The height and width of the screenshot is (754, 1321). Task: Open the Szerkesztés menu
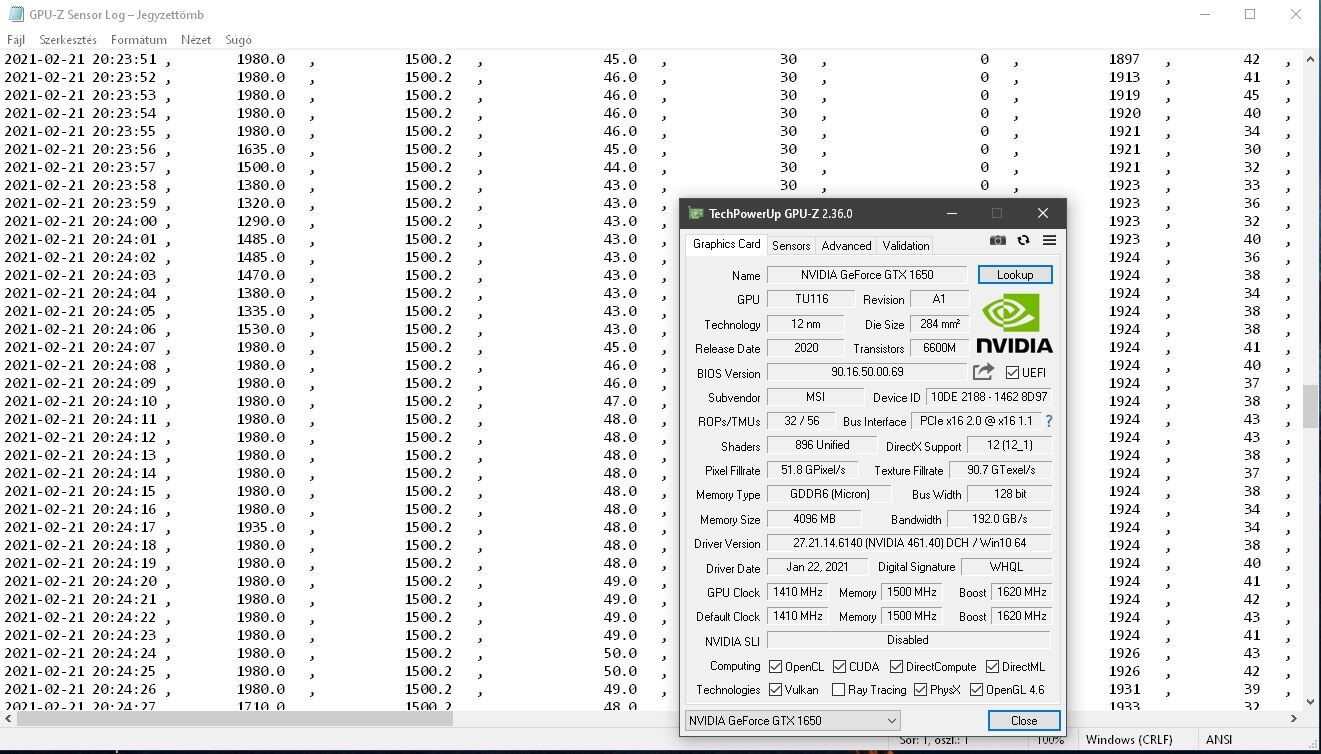click(68, 40)
